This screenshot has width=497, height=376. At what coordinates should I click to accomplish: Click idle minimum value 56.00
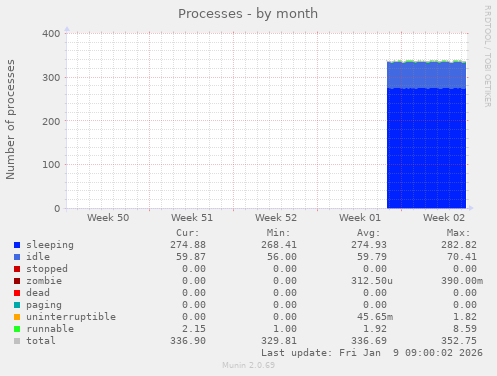pyautogui.click(x=282, y=257)
